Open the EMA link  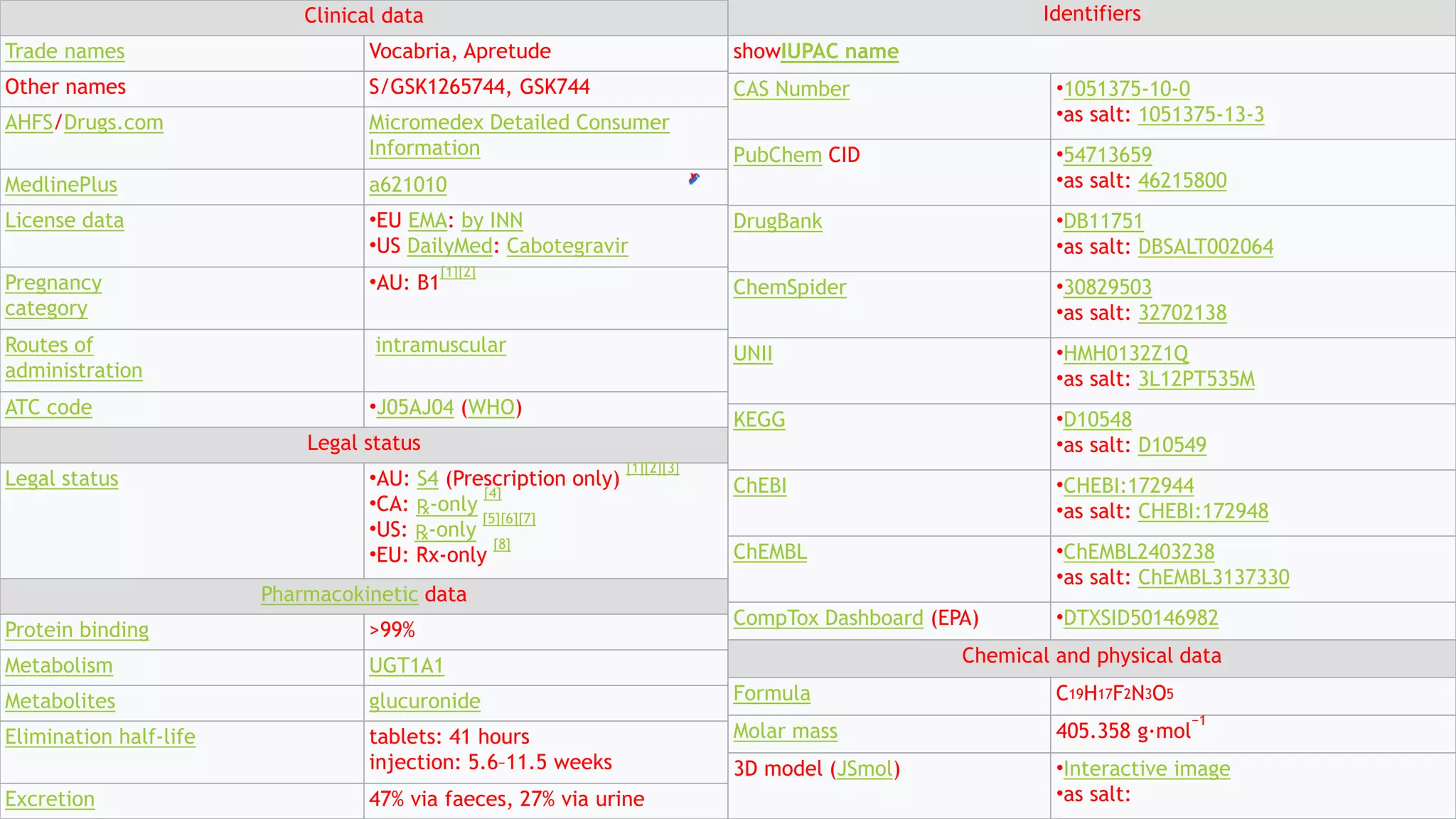[x=428, y=220]
